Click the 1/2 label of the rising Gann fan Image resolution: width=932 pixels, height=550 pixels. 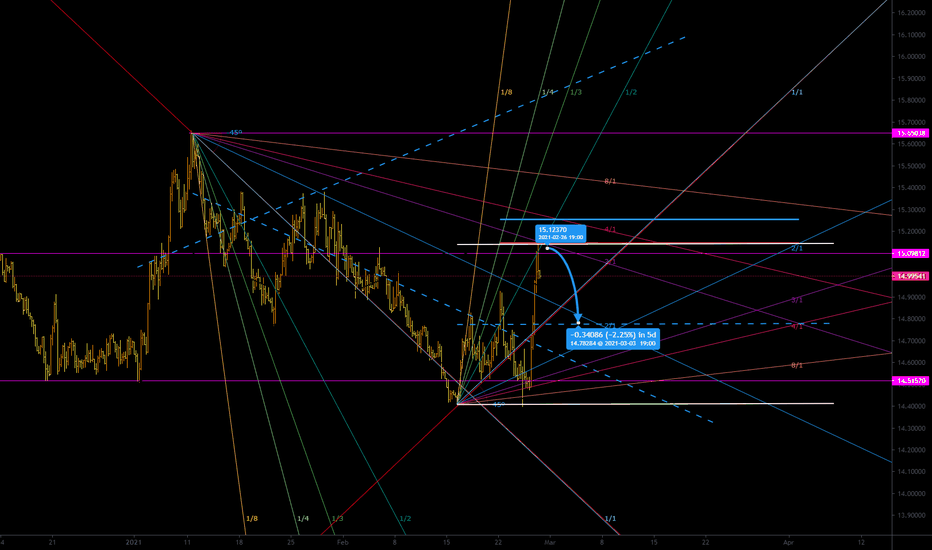(x=631, y=92)
